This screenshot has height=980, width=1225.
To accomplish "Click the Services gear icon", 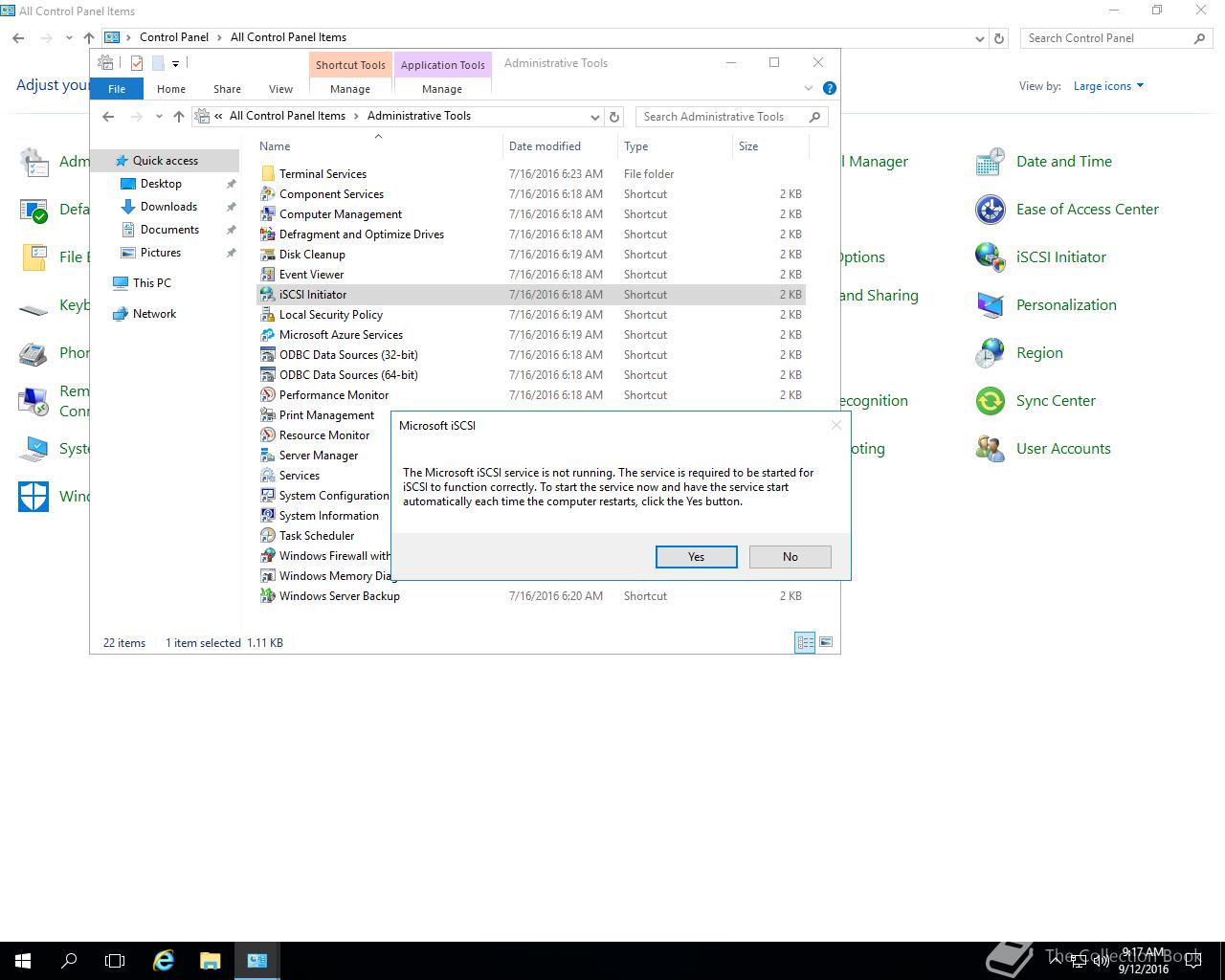I will click(x=268, y=476).
